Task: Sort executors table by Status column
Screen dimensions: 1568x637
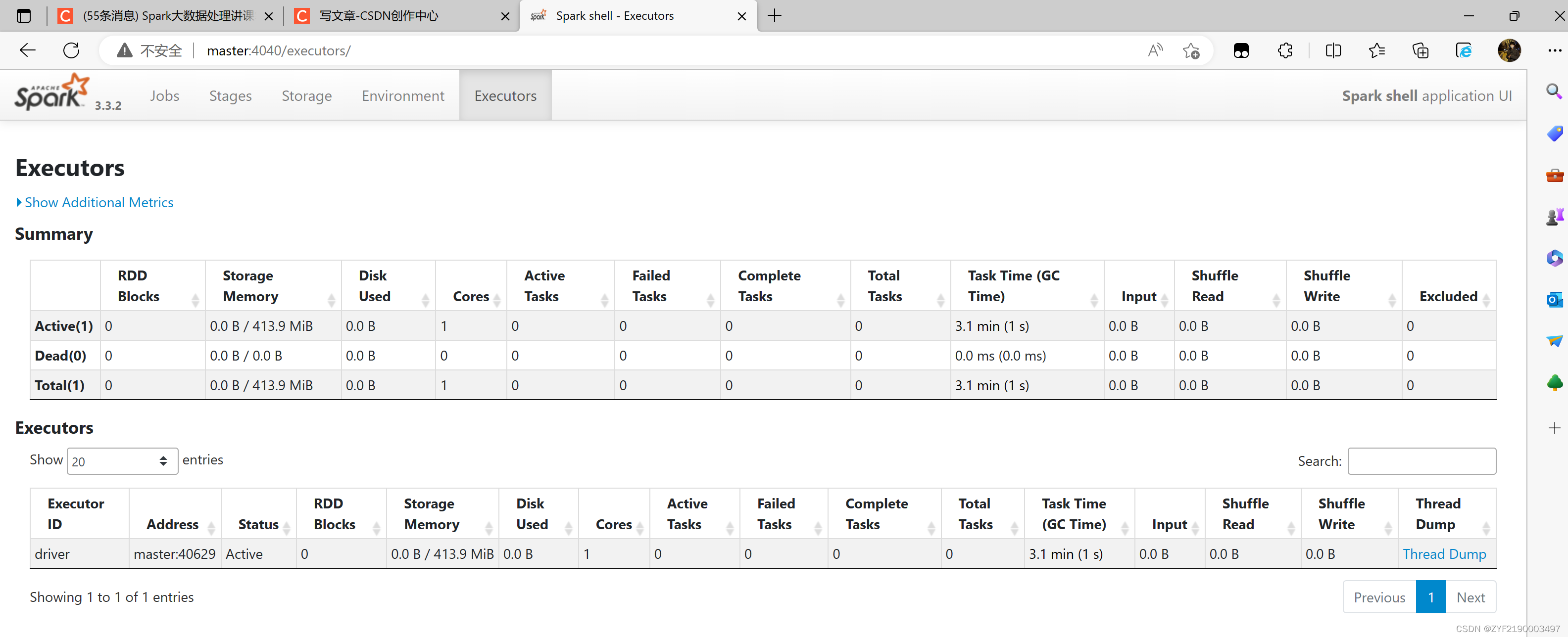Action: point(258,524)
